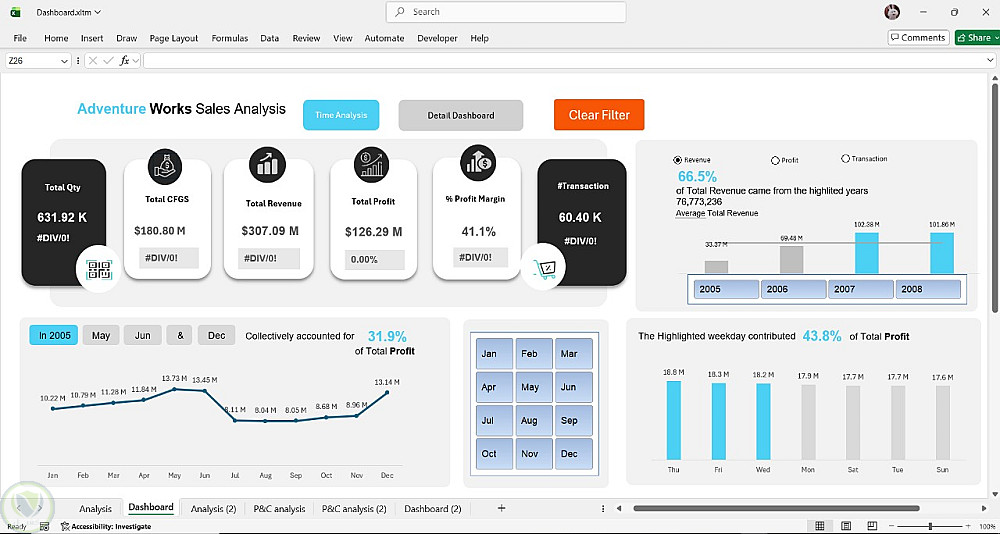Click the formula bar Enter checkmark icon
The height and width of the screenshot is (534, 1000).
coord(108,61)
